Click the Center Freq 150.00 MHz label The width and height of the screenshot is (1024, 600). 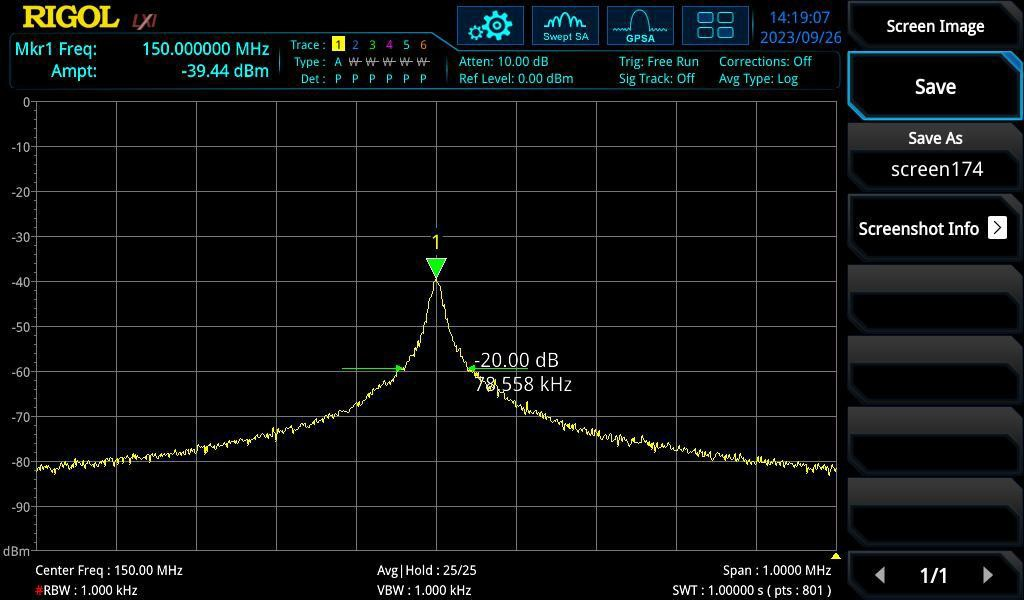click(x=109, y=570)
